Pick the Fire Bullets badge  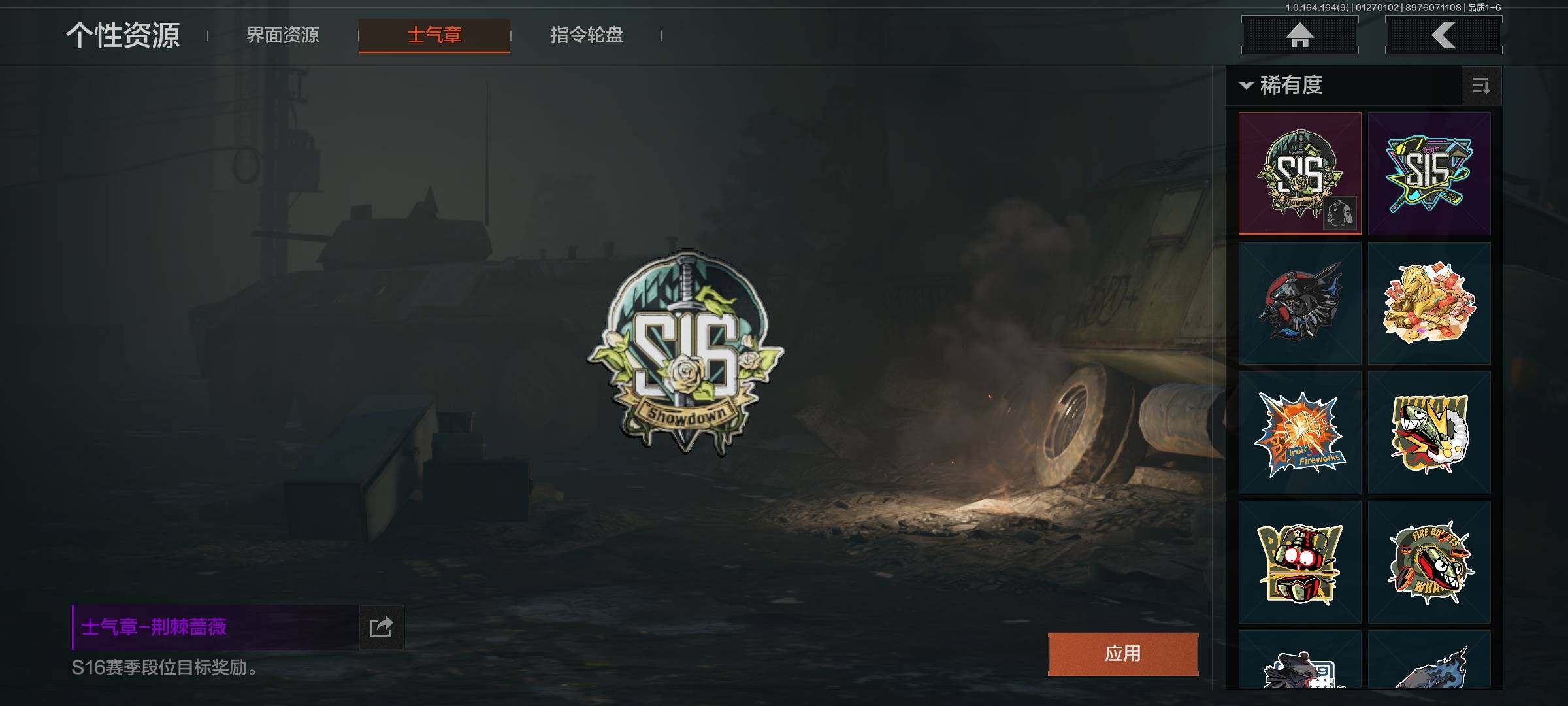(x=1429, y=562)
